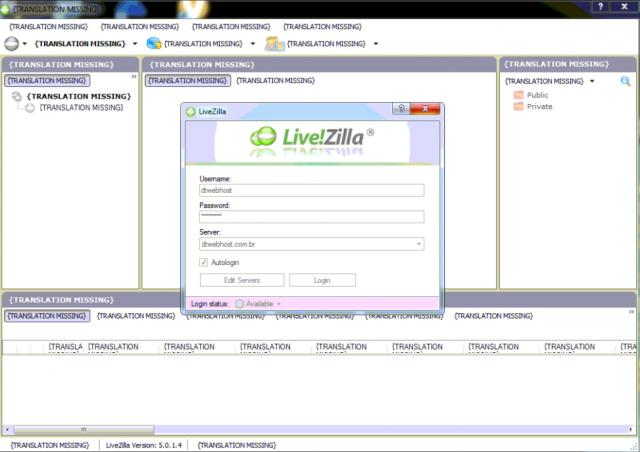Close the LiveZilla login dialog with the red X
This screenshot has height=452, width=640.
(x=425, y=108)
